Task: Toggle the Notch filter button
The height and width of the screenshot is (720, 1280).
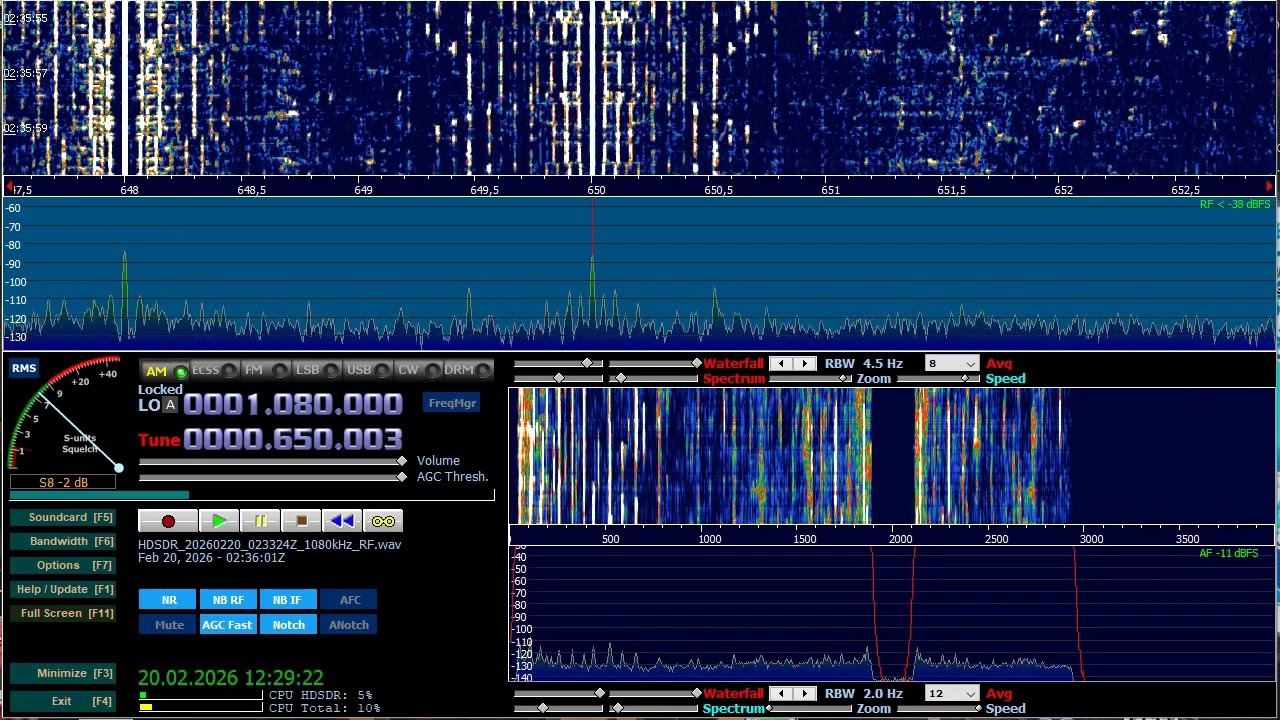Action: pyautogui.click(x=288, y=625)
